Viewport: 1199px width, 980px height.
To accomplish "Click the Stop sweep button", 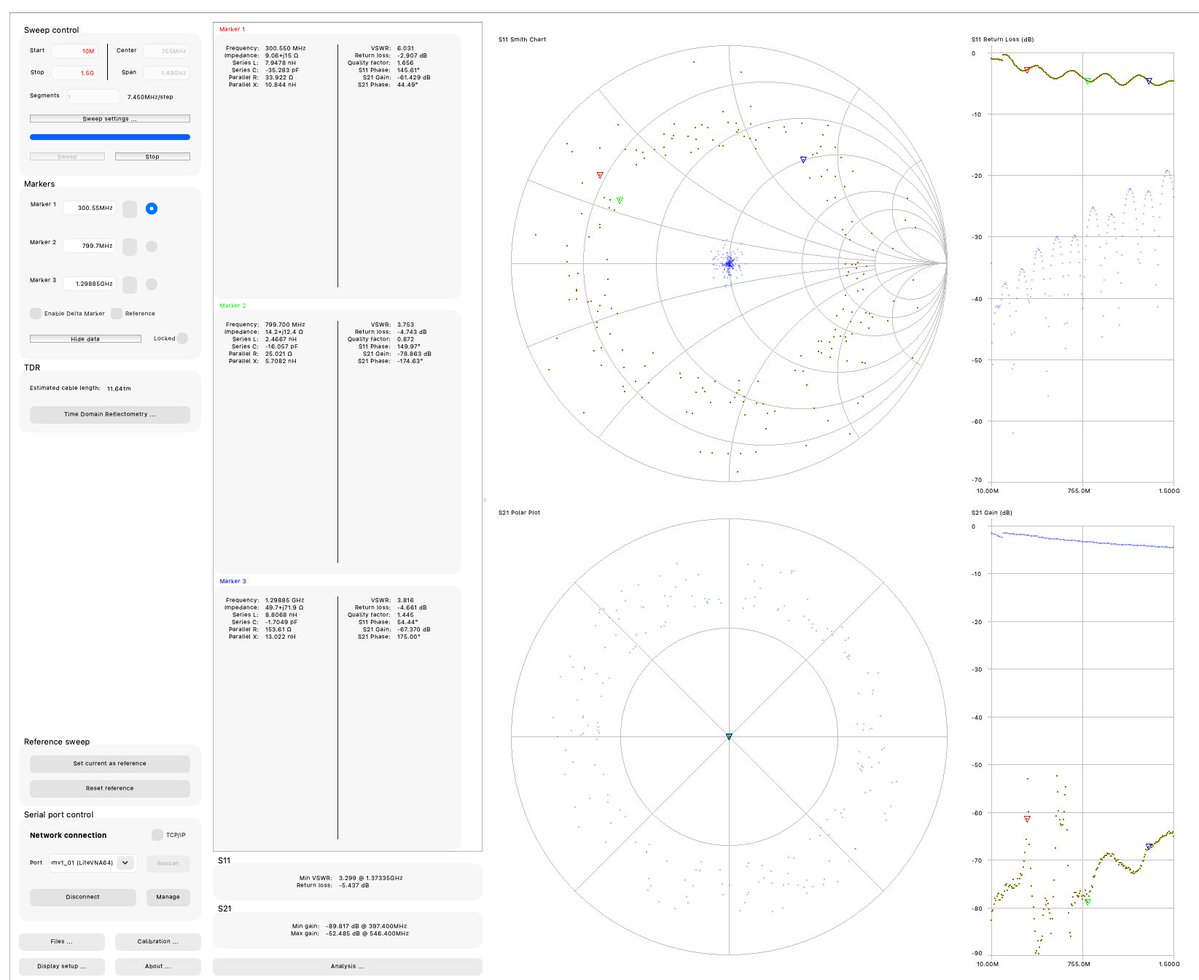I will point(152,157).
